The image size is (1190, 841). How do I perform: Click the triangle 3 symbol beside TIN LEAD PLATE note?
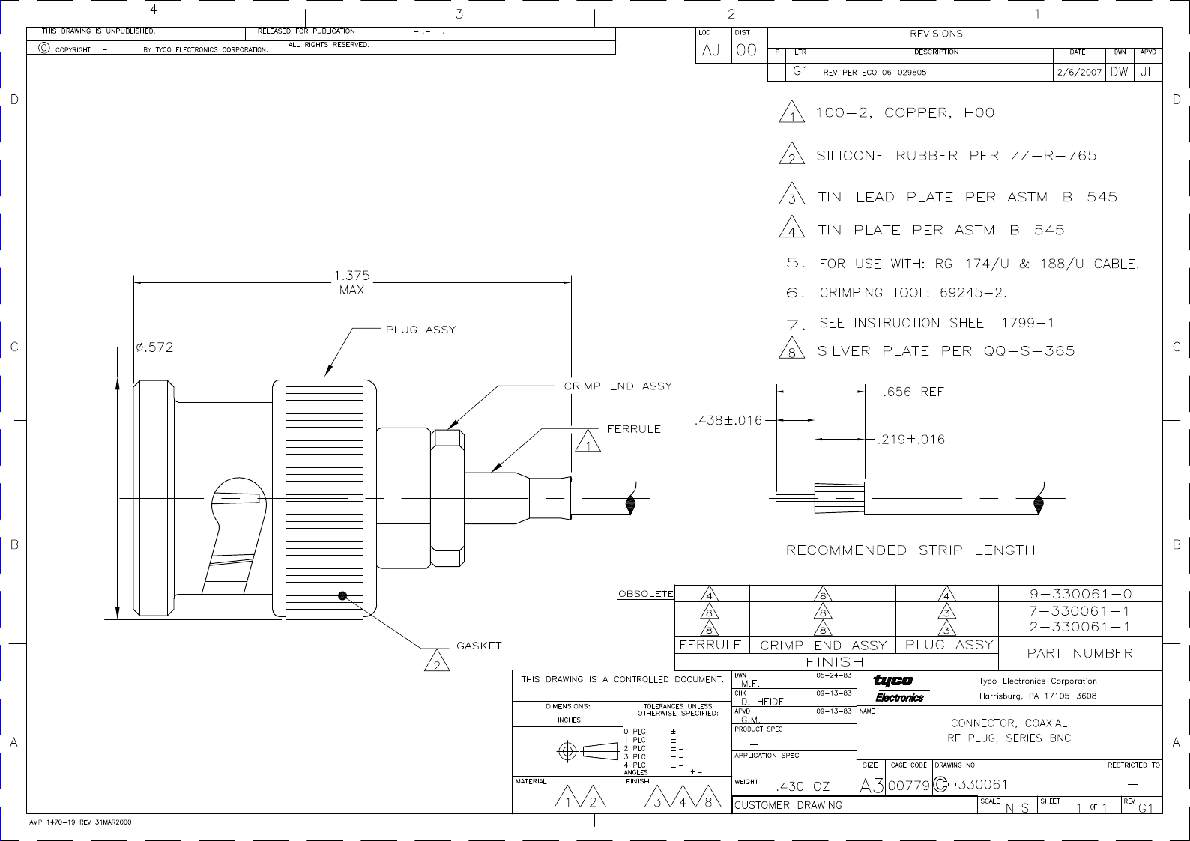tap(792, 194)
